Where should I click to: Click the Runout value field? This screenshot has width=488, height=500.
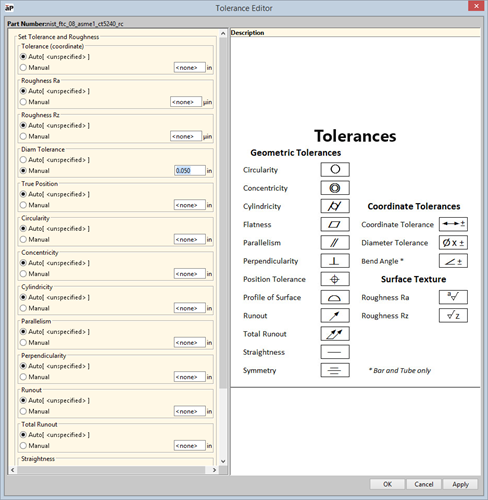coord(190,411)
